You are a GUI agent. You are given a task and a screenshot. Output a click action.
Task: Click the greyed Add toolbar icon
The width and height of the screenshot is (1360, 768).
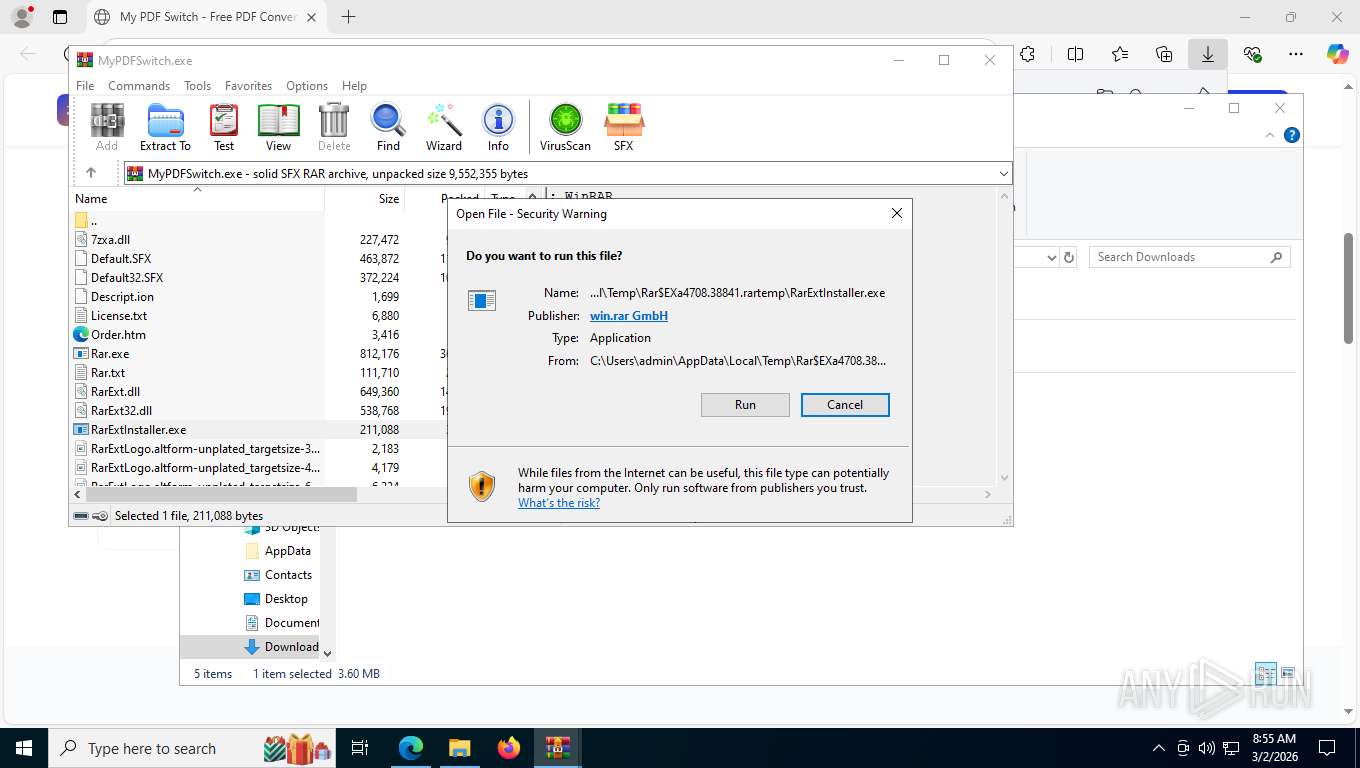107,127
